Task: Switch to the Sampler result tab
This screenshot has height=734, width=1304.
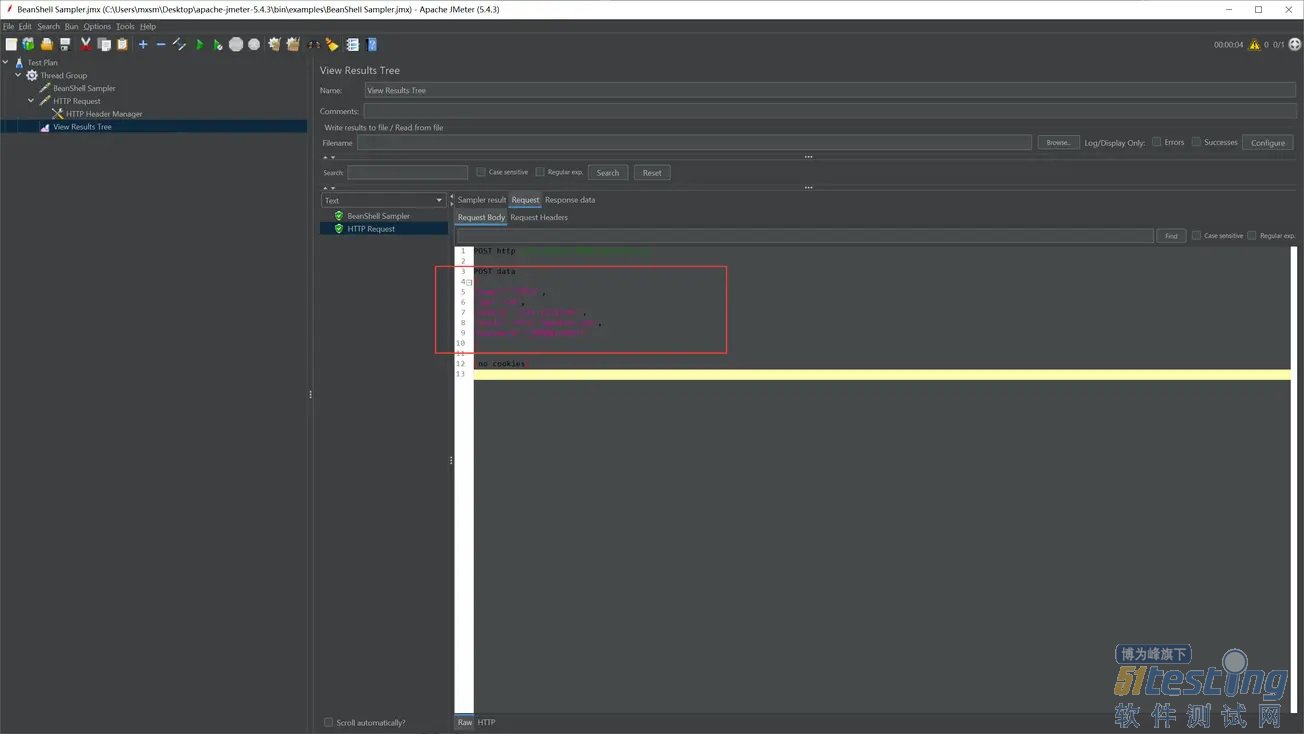Action: pos(482,200)
